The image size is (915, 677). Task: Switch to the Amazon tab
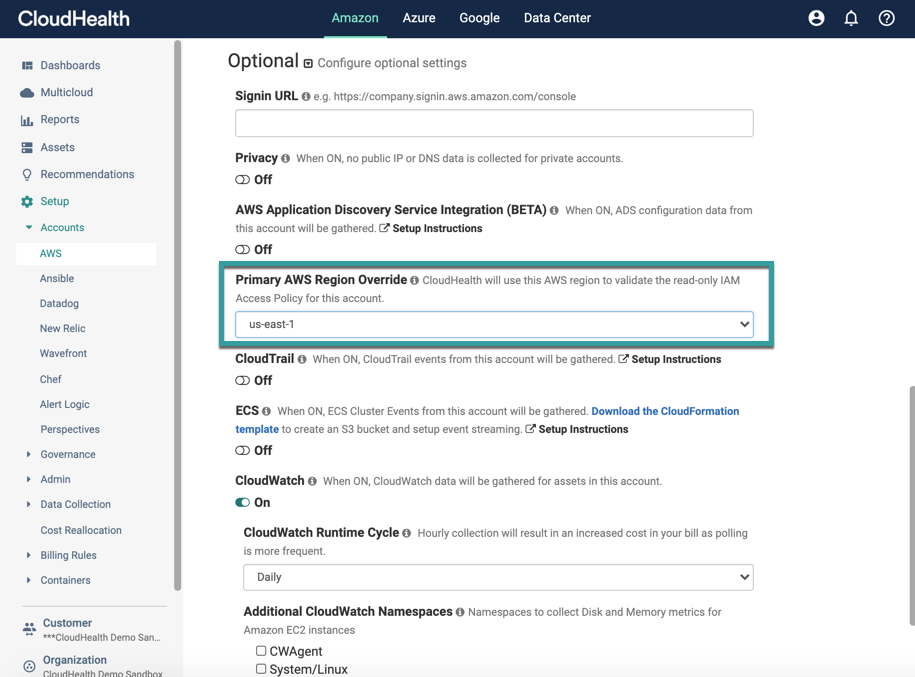click(355, 18)
